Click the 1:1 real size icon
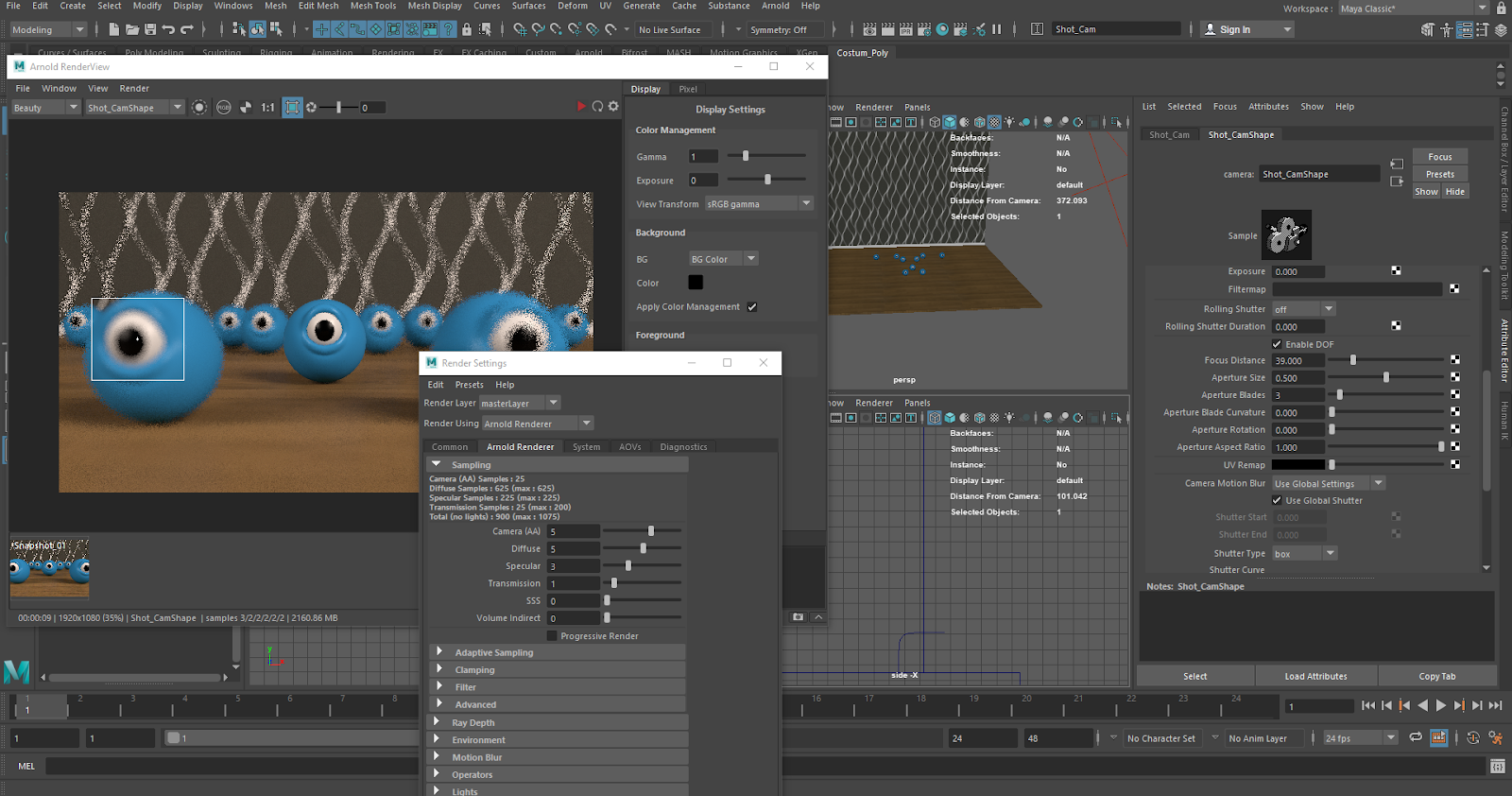The height and width of the screenshot is (796, 1512). [267, 108]
